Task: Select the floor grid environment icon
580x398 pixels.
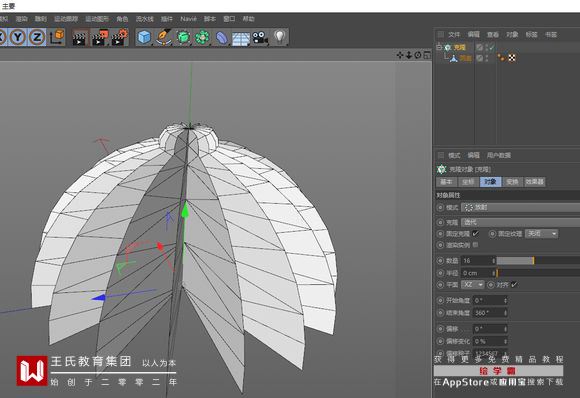Action: point(241,38)
